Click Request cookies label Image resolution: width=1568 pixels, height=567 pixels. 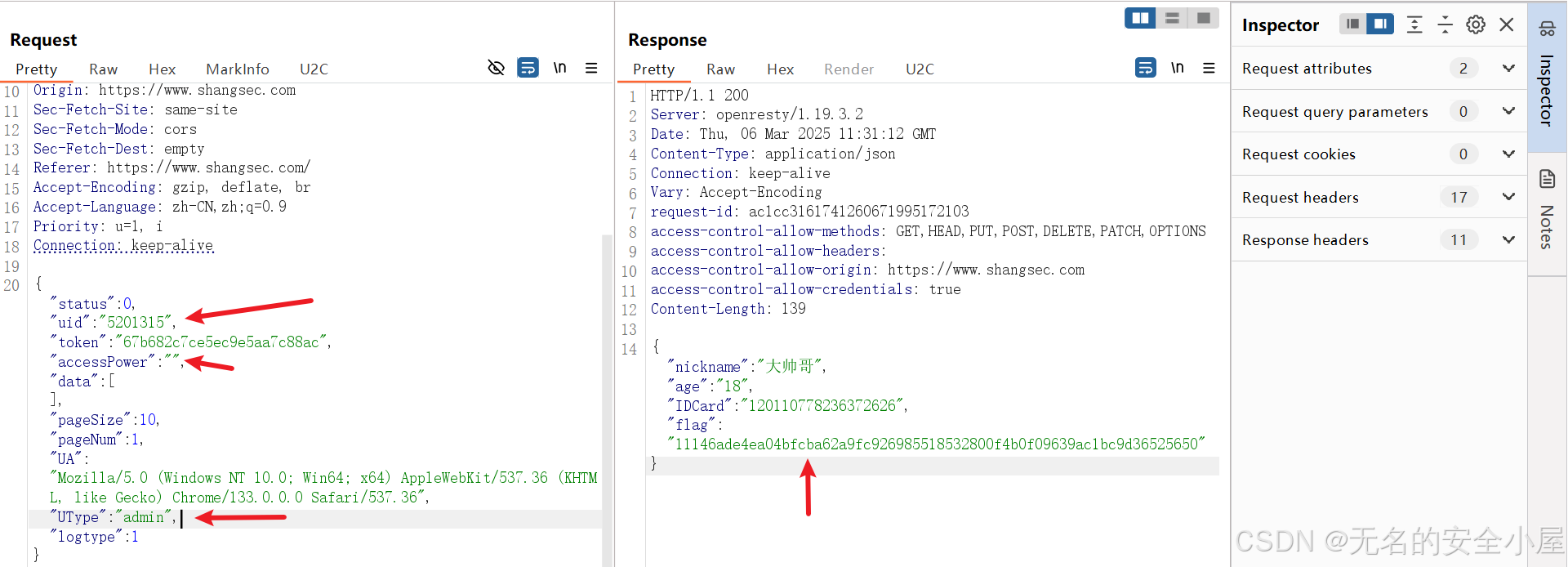[1298, 154]
